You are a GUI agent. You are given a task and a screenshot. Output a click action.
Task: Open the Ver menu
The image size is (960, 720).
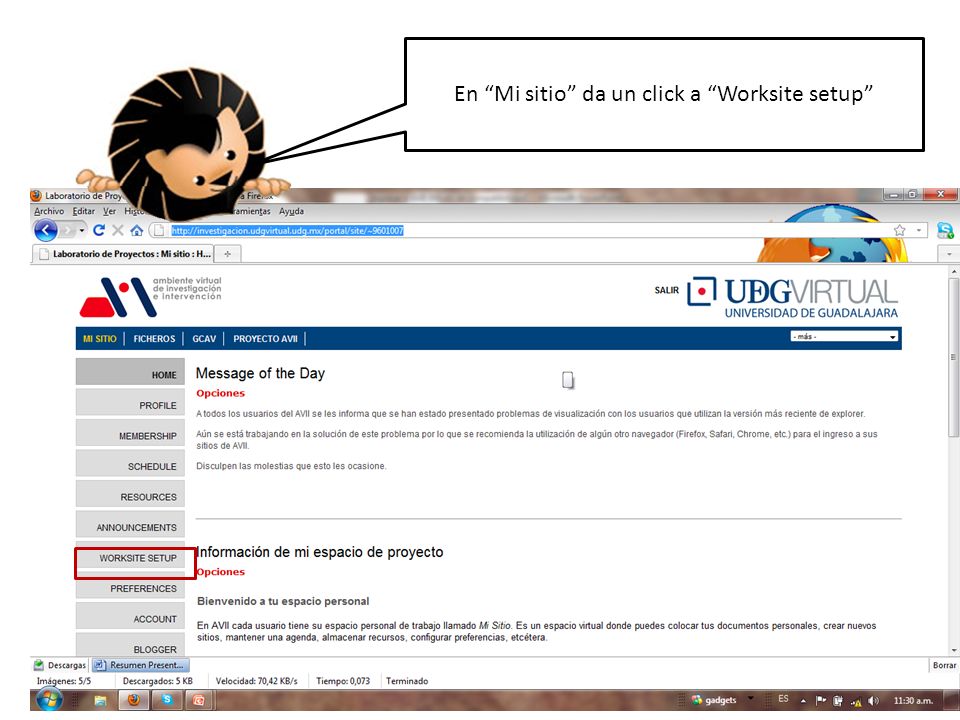[x=109, y=211]
